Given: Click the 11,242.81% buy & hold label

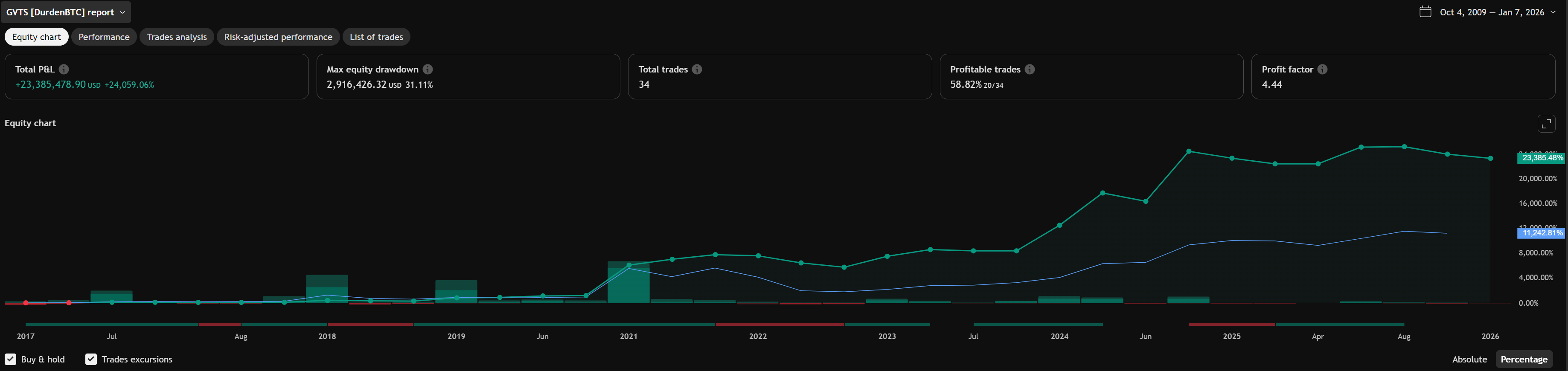Looking at the screenshot, I should 1541,233.
